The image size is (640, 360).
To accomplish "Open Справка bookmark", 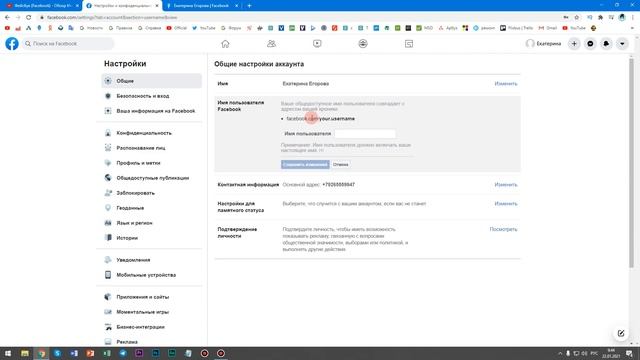I will click(150, 28).
